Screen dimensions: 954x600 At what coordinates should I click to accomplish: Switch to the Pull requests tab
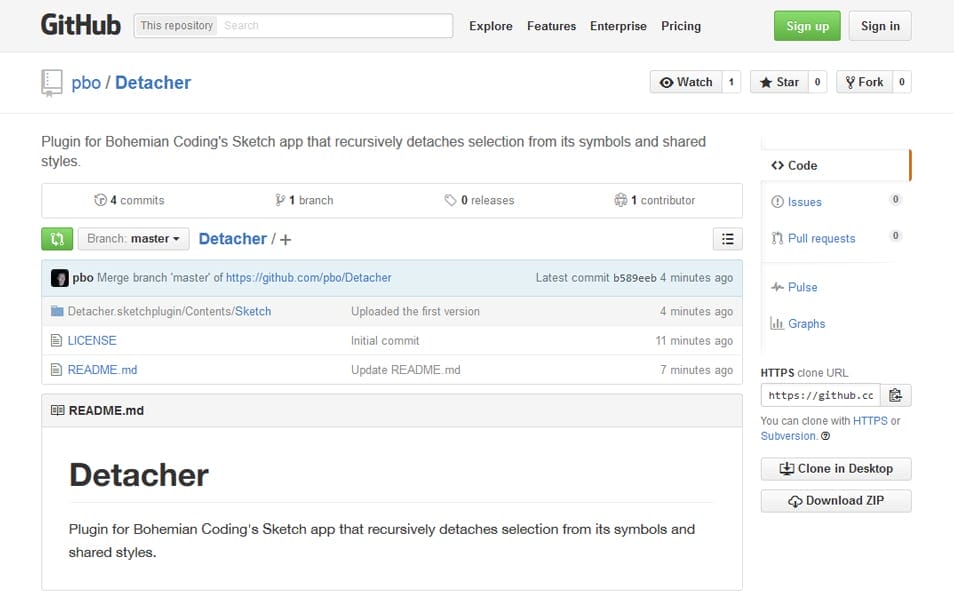[821, 238]
